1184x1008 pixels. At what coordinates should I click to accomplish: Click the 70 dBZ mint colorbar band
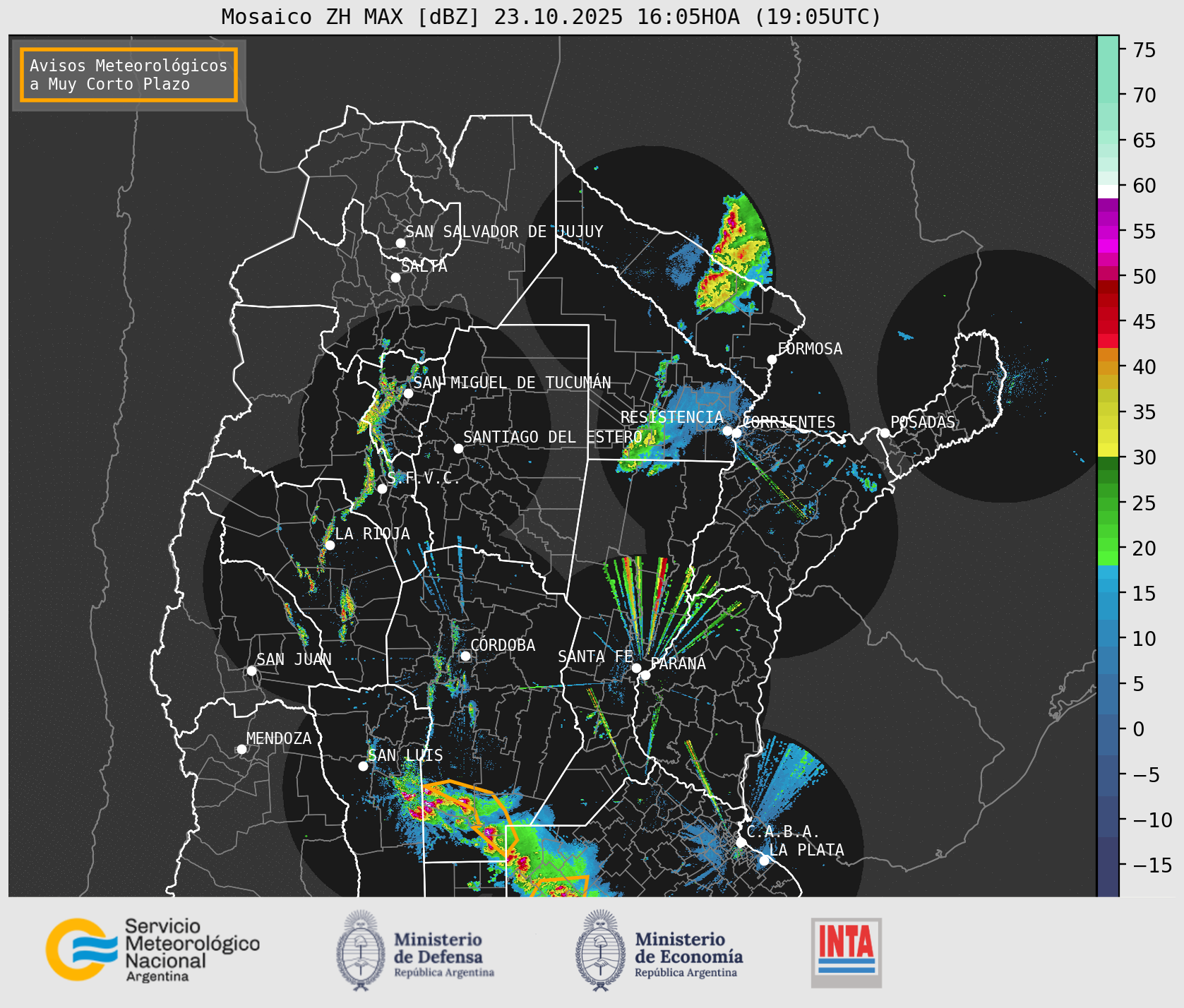[1108, 95]
